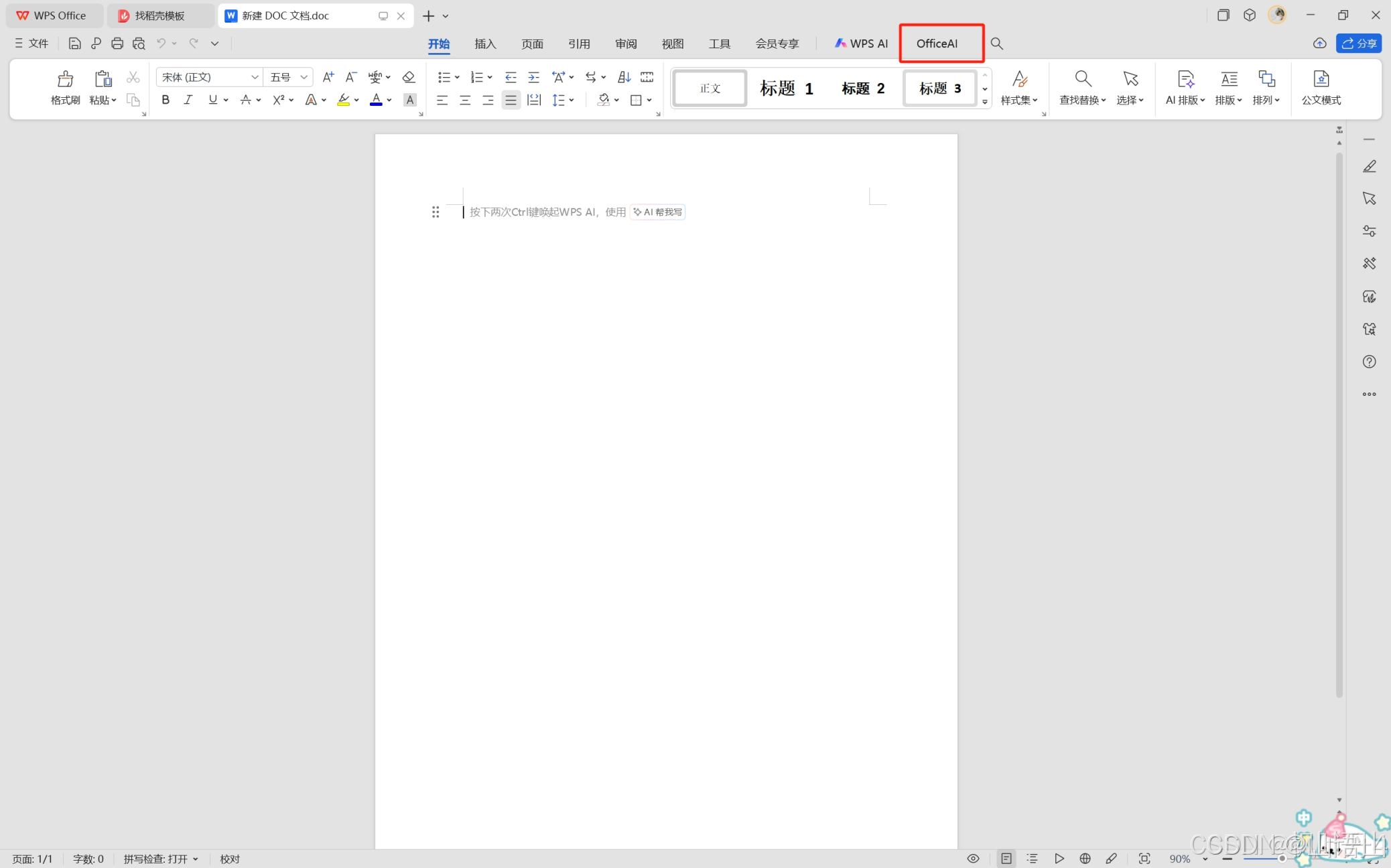Toggle align left
Image resolution: width=1391 pixels, height=868 pixels.
point(442,100)
